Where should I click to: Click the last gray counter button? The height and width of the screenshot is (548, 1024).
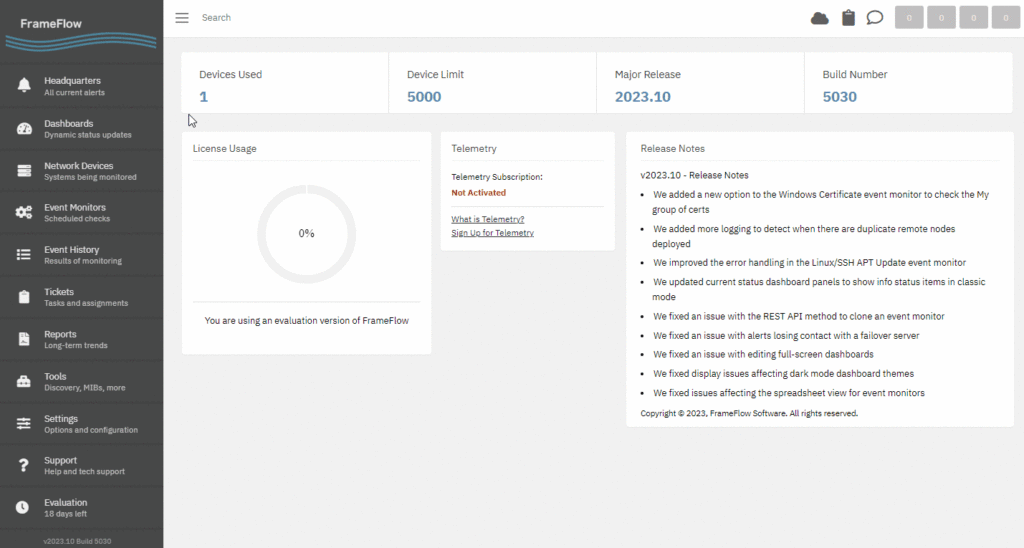1006,18
